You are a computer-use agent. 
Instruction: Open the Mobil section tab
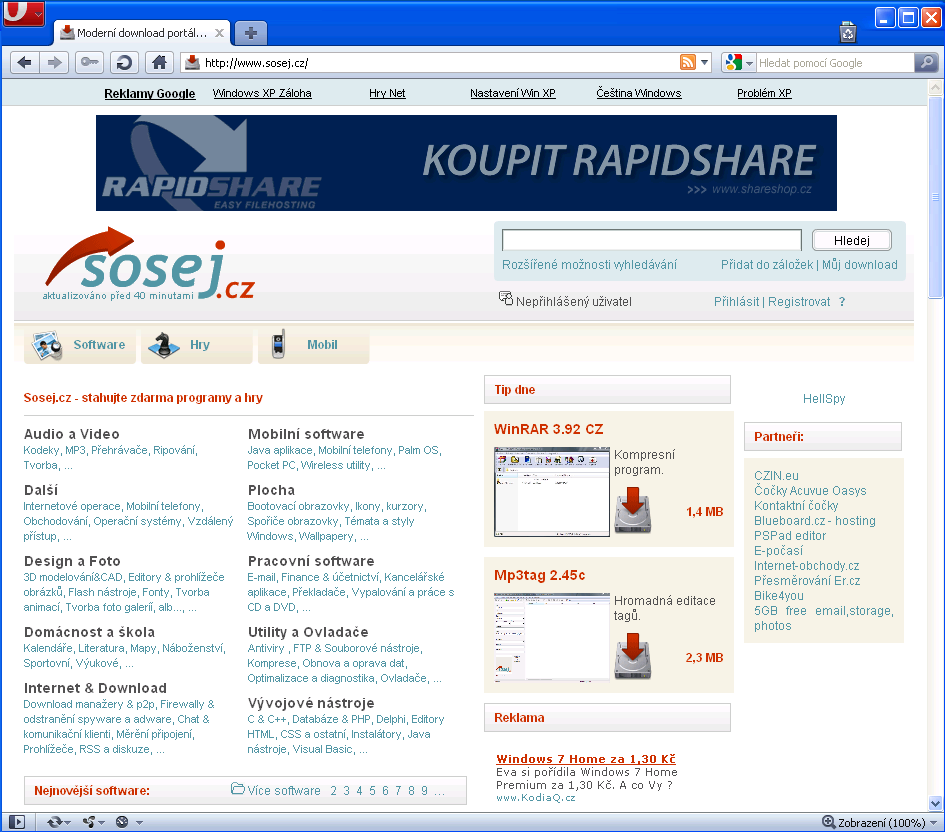click(x=313, y=345)
